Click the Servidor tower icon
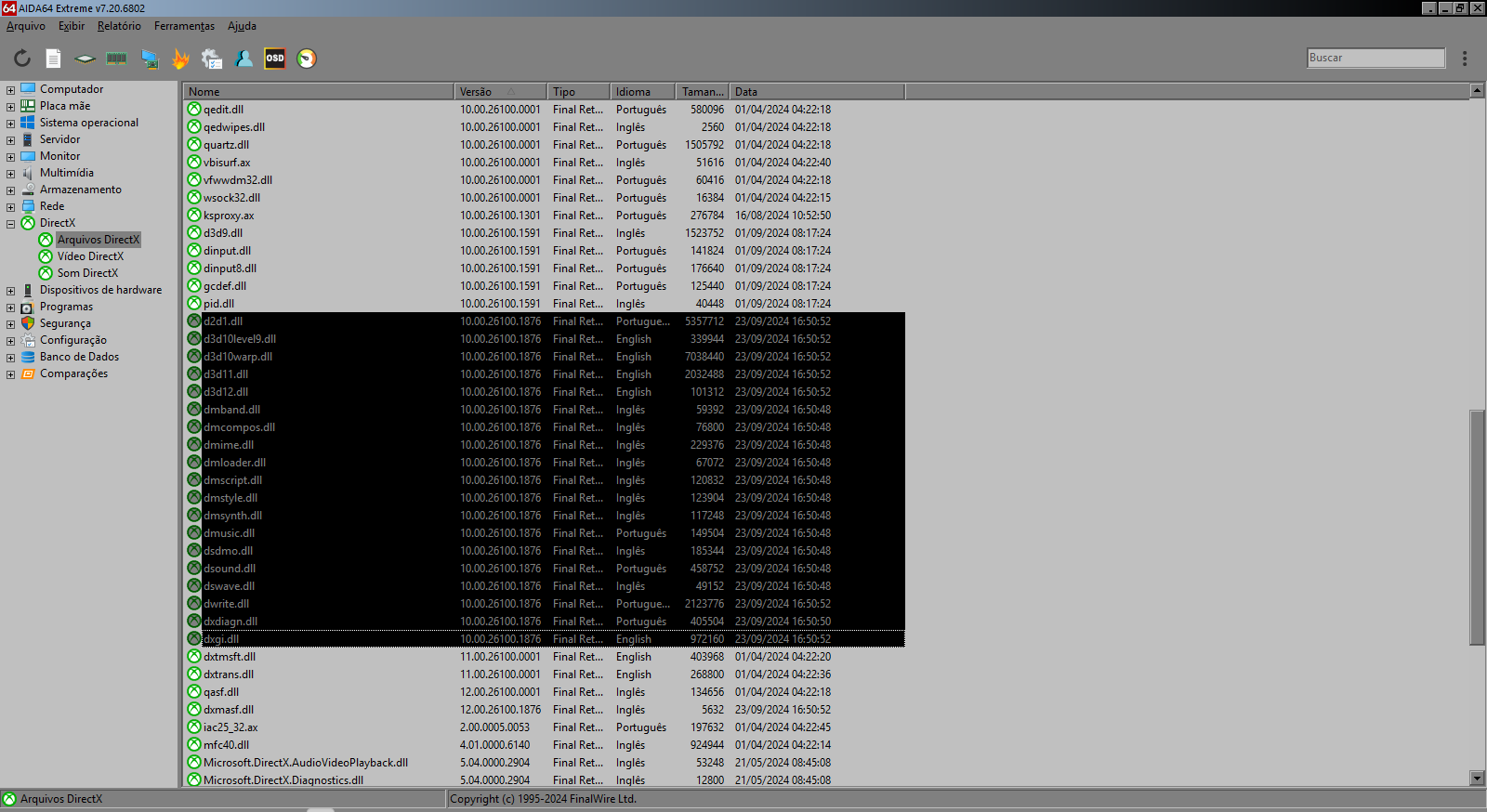1487x812 pixels. 28,139
